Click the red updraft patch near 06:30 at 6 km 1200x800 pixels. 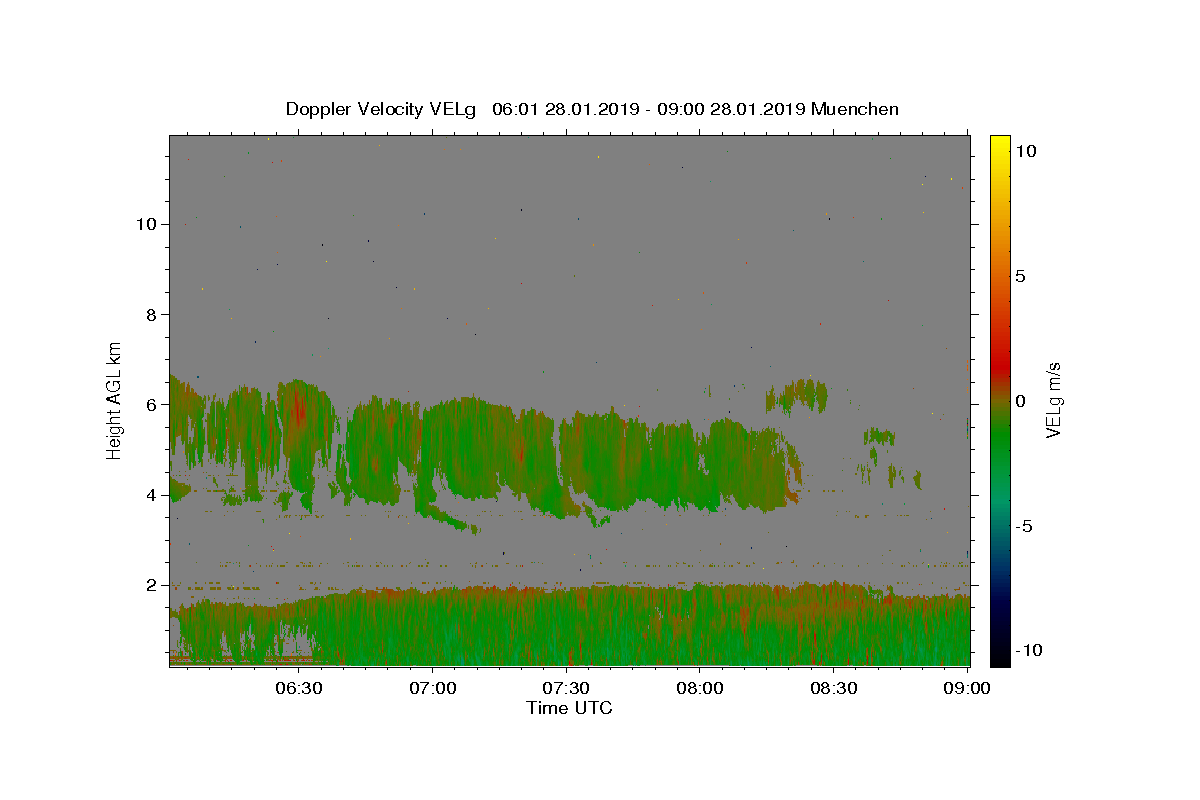point(298,407)
